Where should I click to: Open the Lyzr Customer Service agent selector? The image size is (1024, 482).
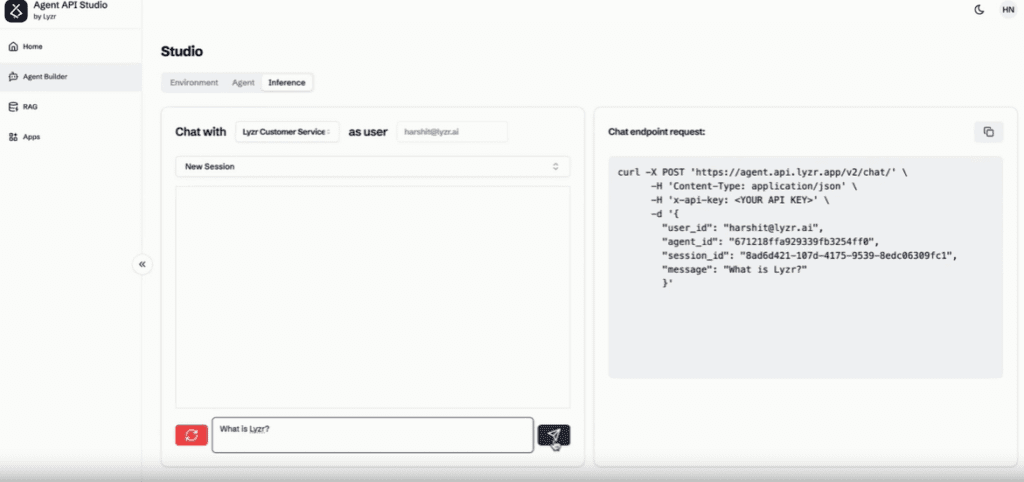(x=287, y=132)
